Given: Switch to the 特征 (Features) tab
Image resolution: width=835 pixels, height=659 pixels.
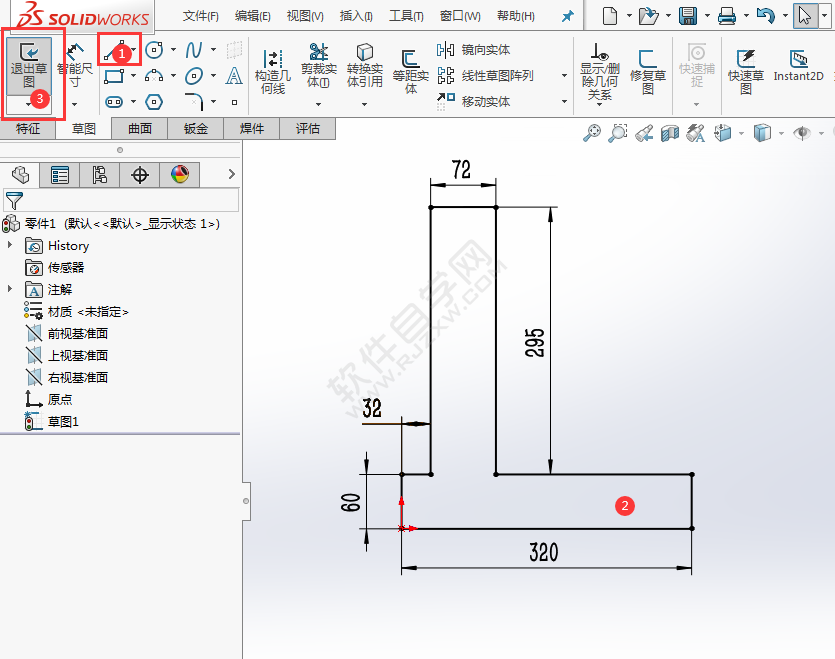Looking at the screenshot, I should (x=28, y=128).
